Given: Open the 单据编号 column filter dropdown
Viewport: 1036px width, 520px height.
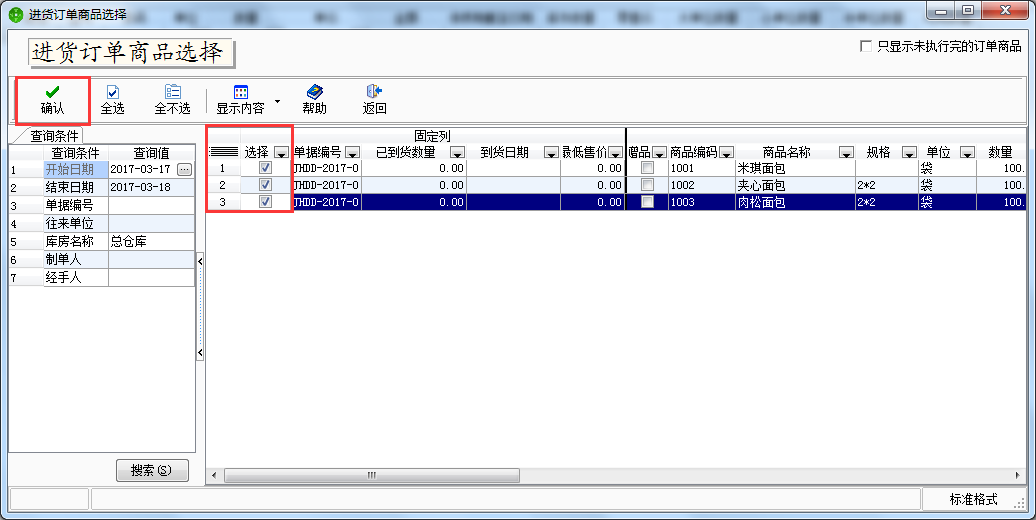Looking at the screenshot, I should tap(352, 153).
